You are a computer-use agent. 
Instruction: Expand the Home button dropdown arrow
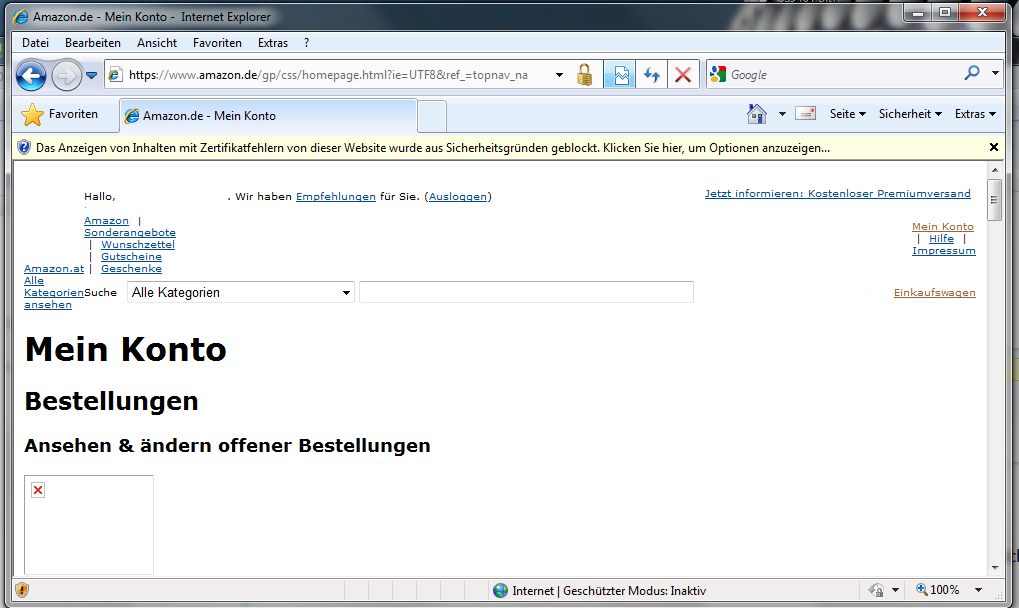tap(782, 114)
